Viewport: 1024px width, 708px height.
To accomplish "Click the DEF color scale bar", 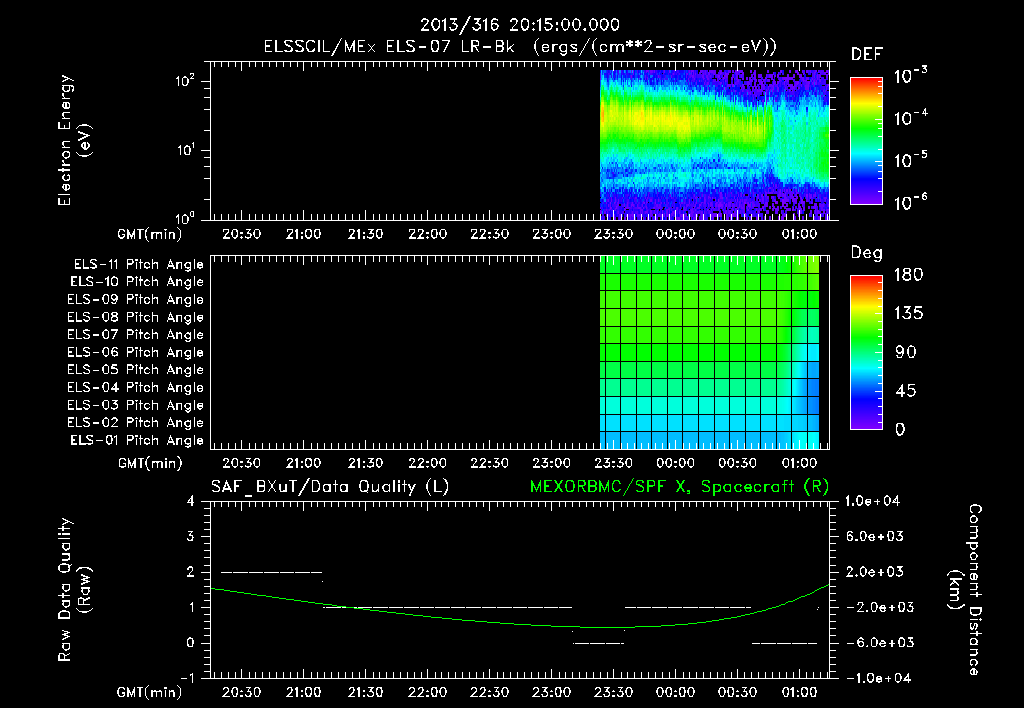I will tap(866, 140).
